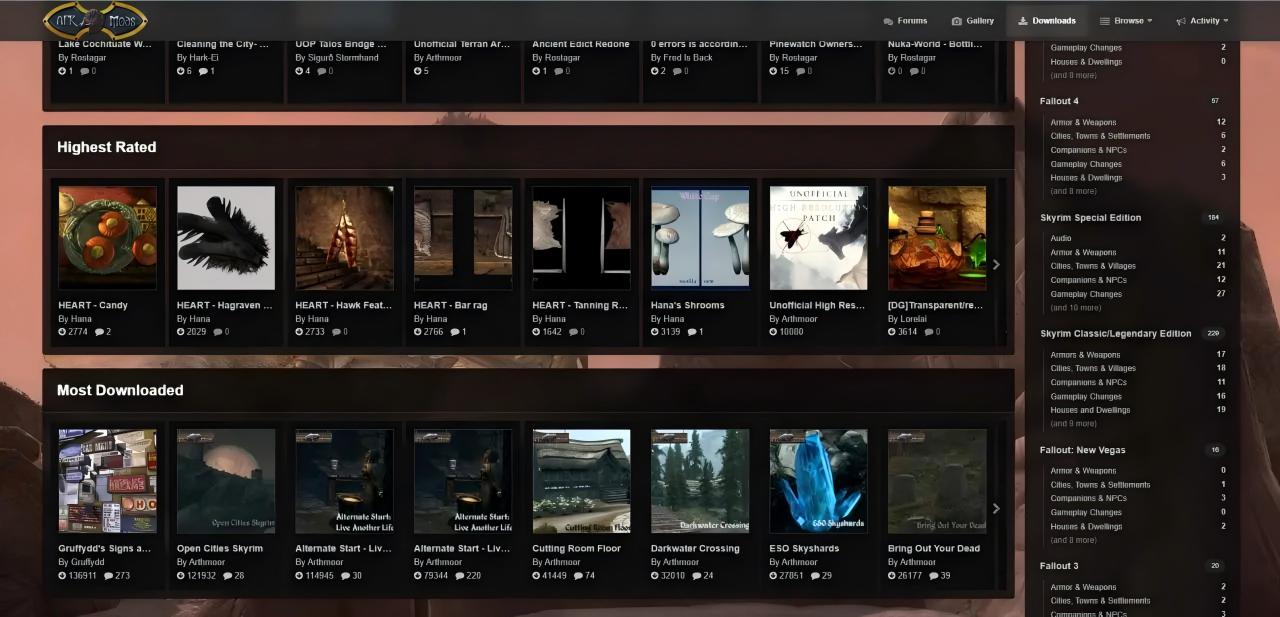1280x617 pixels.
Task: Open the Darkwater Crossing thumbnail
Action: click(x=700, y=481)
